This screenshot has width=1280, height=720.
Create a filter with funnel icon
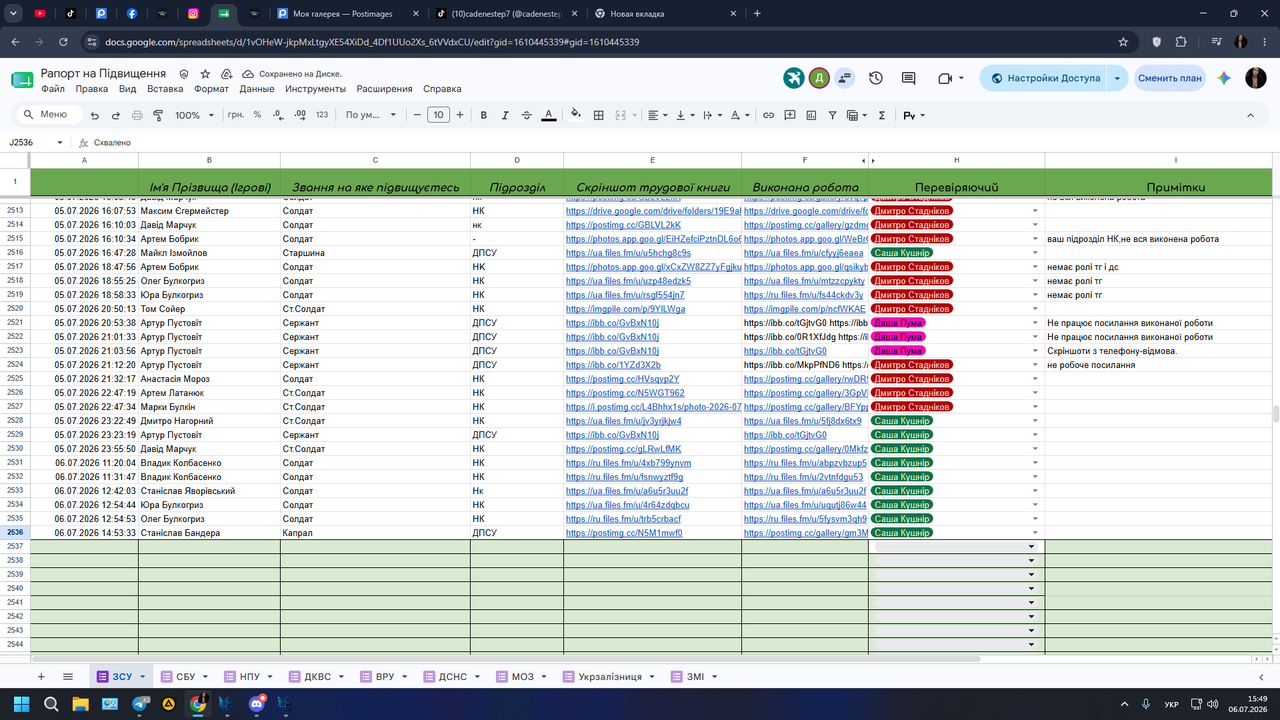coord(833,115)
